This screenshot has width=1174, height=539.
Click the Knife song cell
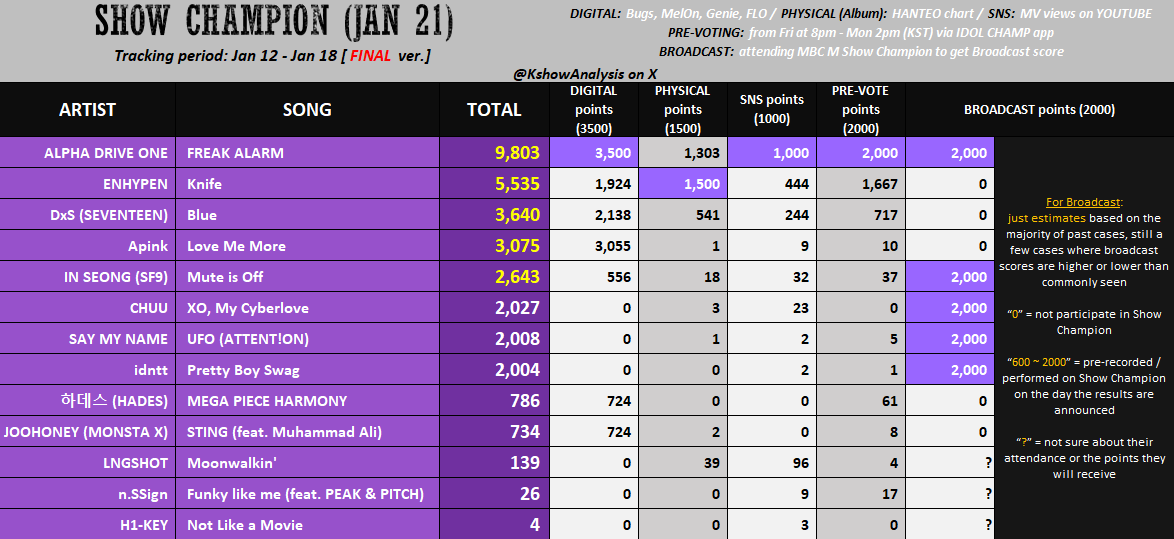(308, 183)
